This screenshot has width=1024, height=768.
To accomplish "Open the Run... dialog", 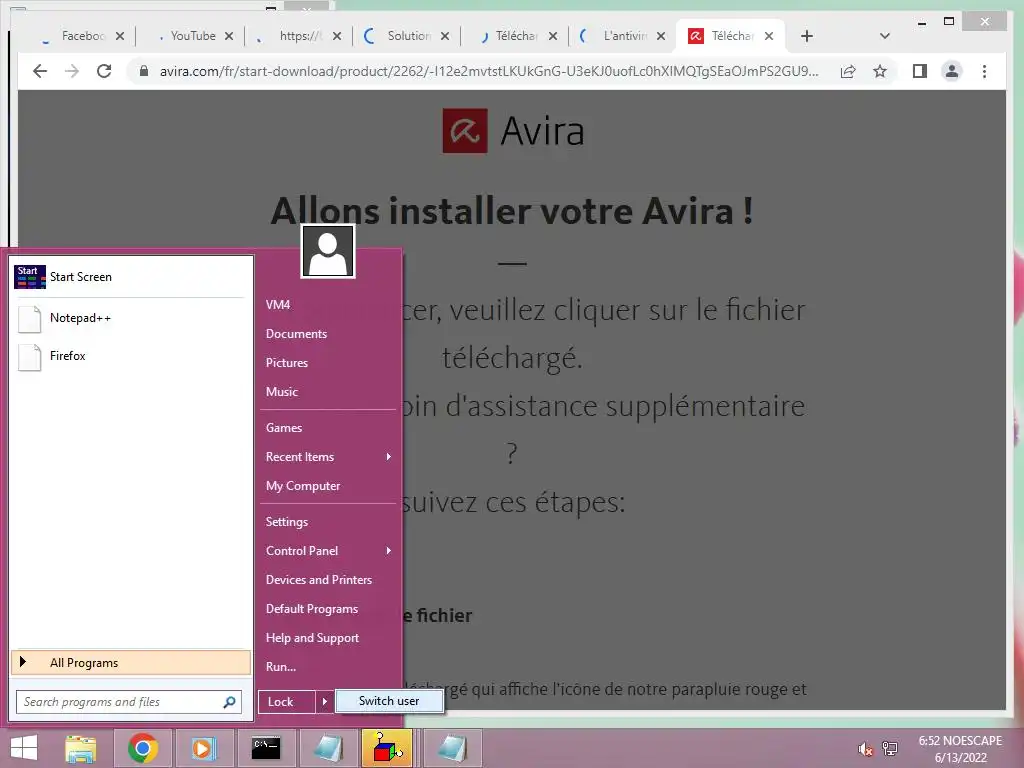I will point(281,667).
